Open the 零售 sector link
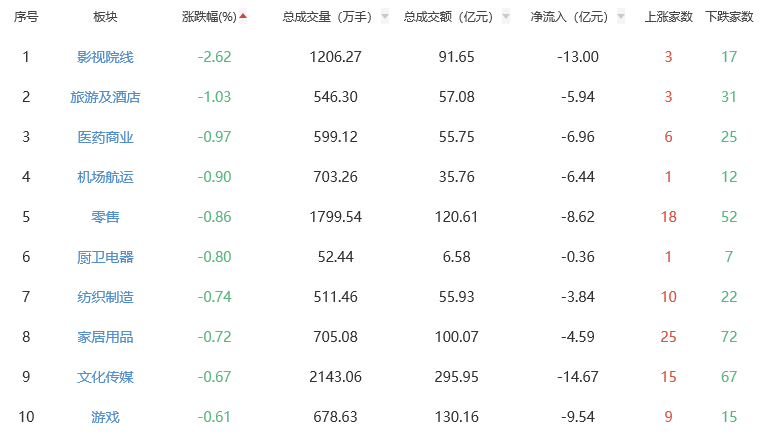This screenshot has height=438, width=771. pyautogui.click(x=105, y=217)
